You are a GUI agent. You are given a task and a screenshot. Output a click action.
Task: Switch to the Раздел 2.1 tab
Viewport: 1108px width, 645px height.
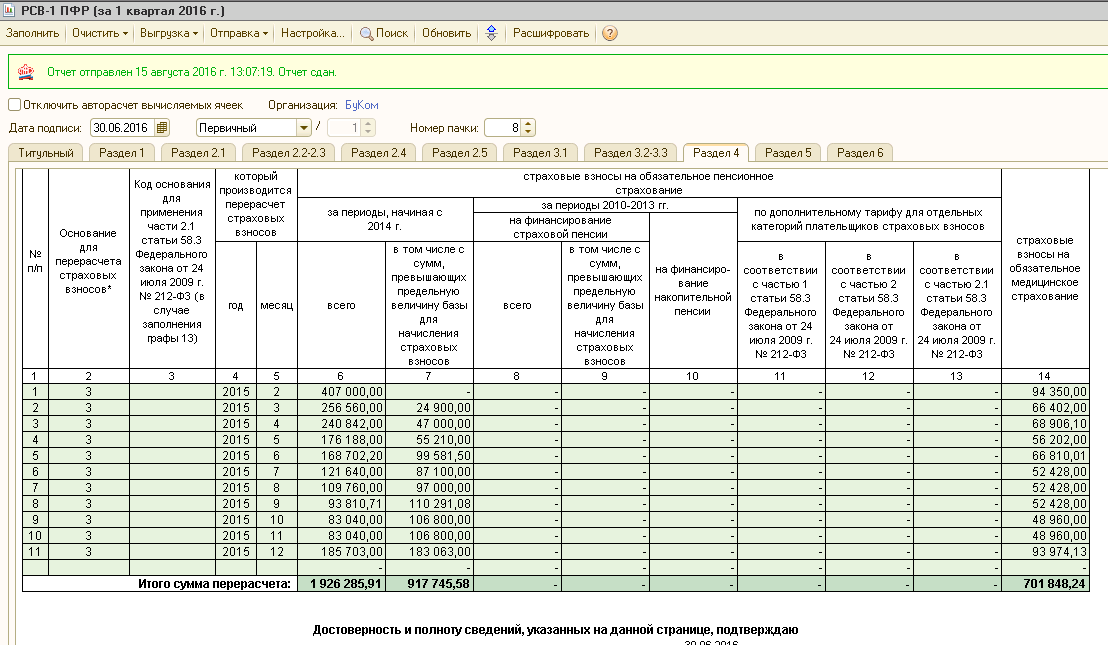pos(199,153)
